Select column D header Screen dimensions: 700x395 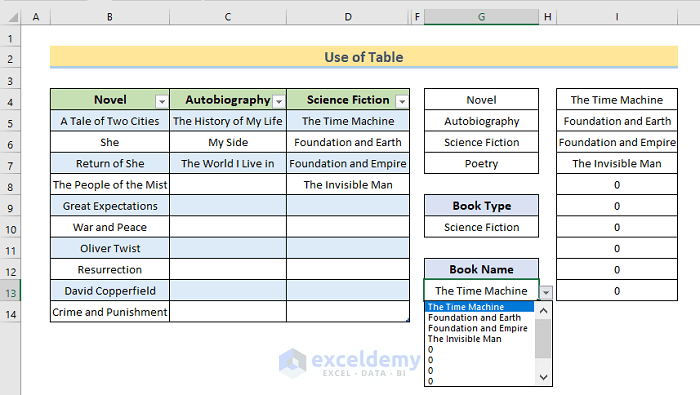[x=348, y=17]
